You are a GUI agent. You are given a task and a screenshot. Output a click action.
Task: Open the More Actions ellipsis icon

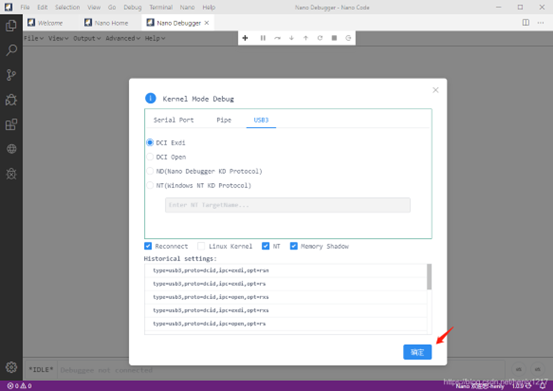540,23
